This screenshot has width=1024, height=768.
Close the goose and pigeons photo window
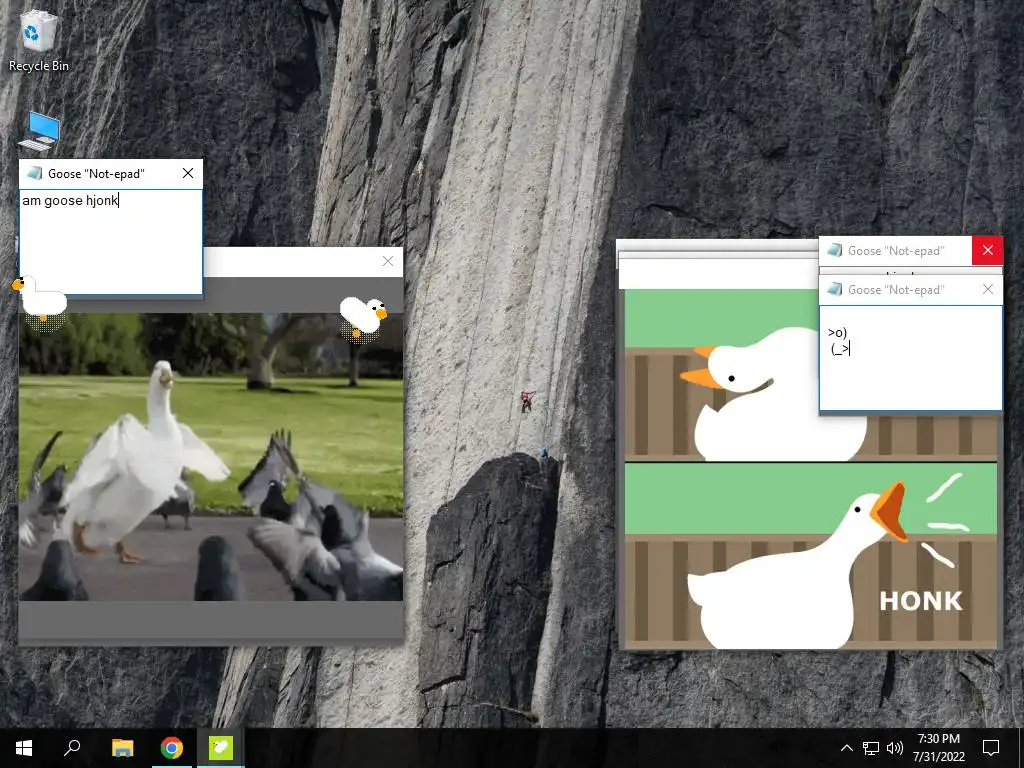pyautogui.click(x=388, y=261)
